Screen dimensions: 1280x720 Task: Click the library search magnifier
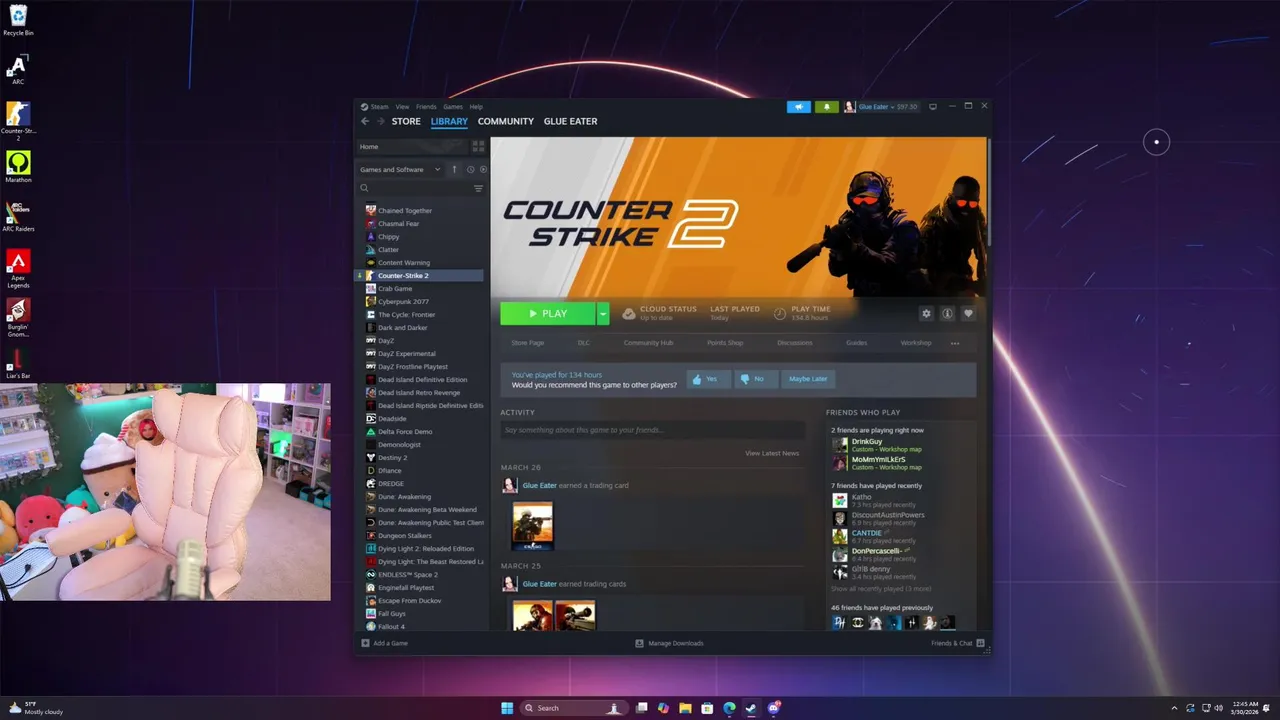coord(364,188)
